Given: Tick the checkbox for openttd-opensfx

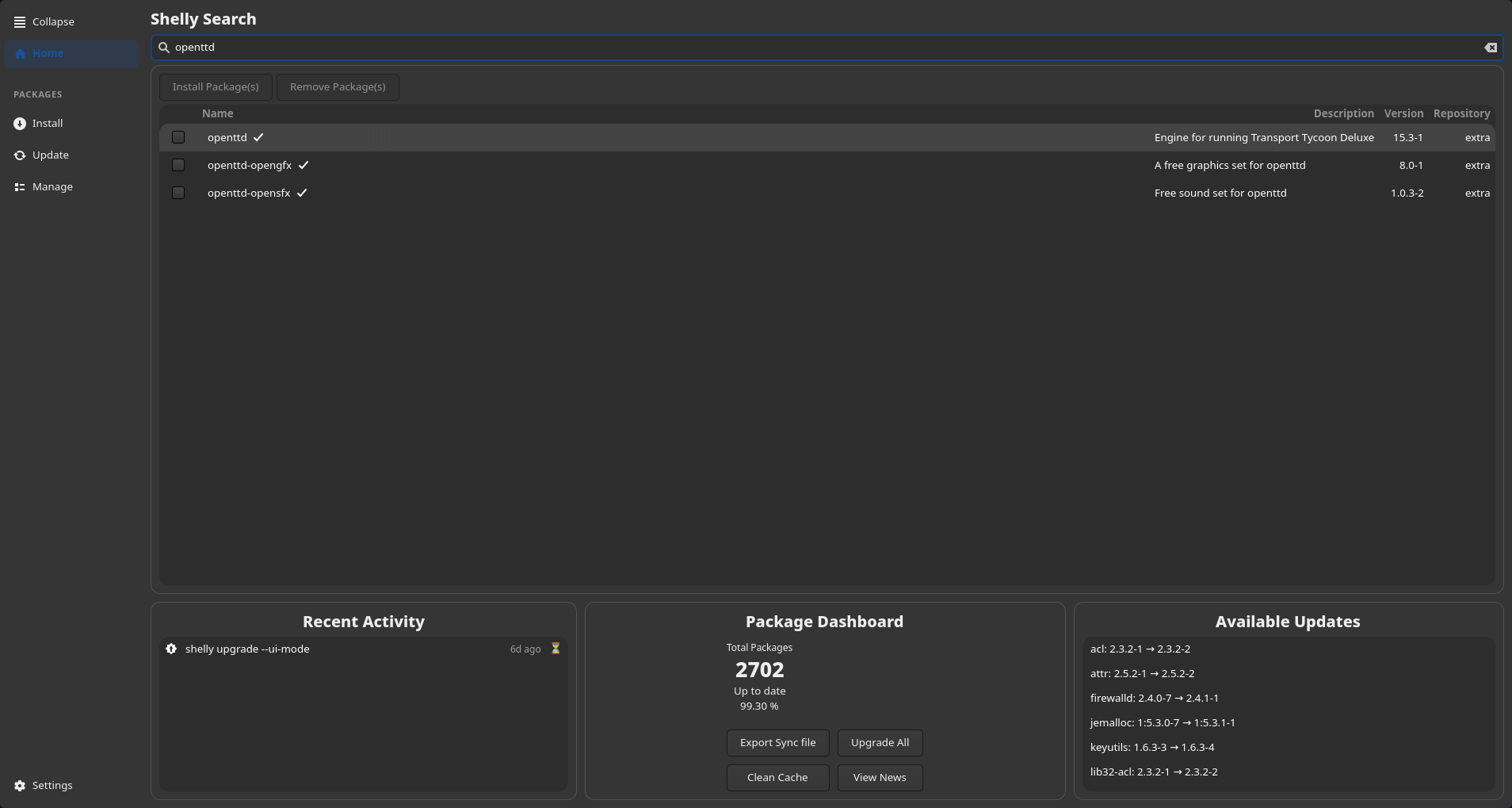Looking at the screenshot, I should [x=178, y=193].
